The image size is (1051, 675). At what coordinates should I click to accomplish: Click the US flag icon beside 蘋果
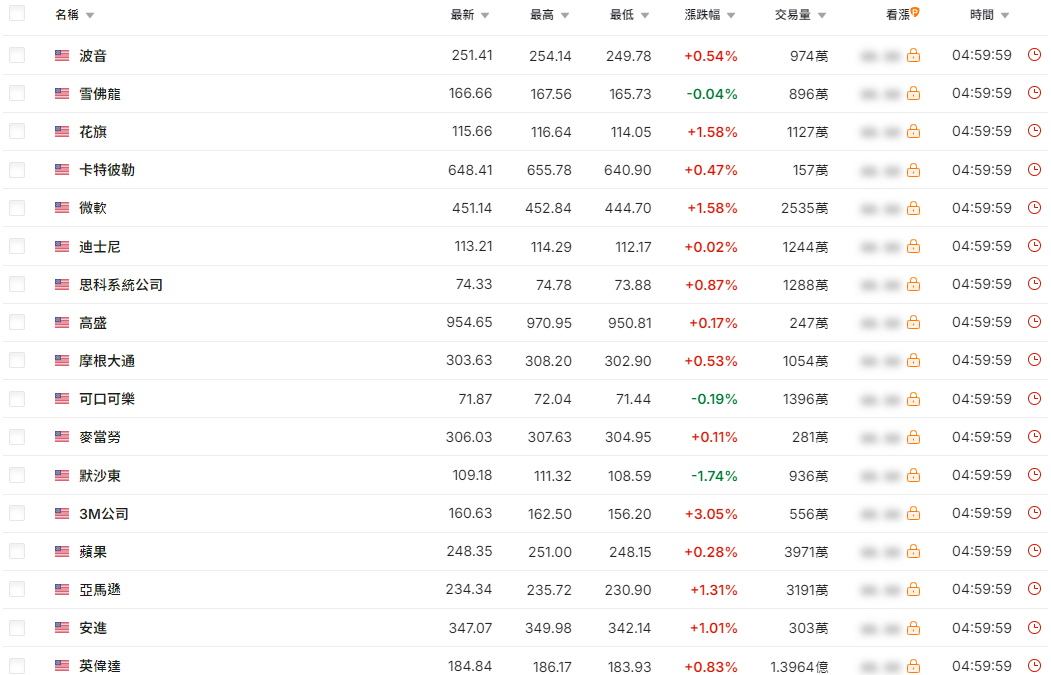(x=62, y=552)
